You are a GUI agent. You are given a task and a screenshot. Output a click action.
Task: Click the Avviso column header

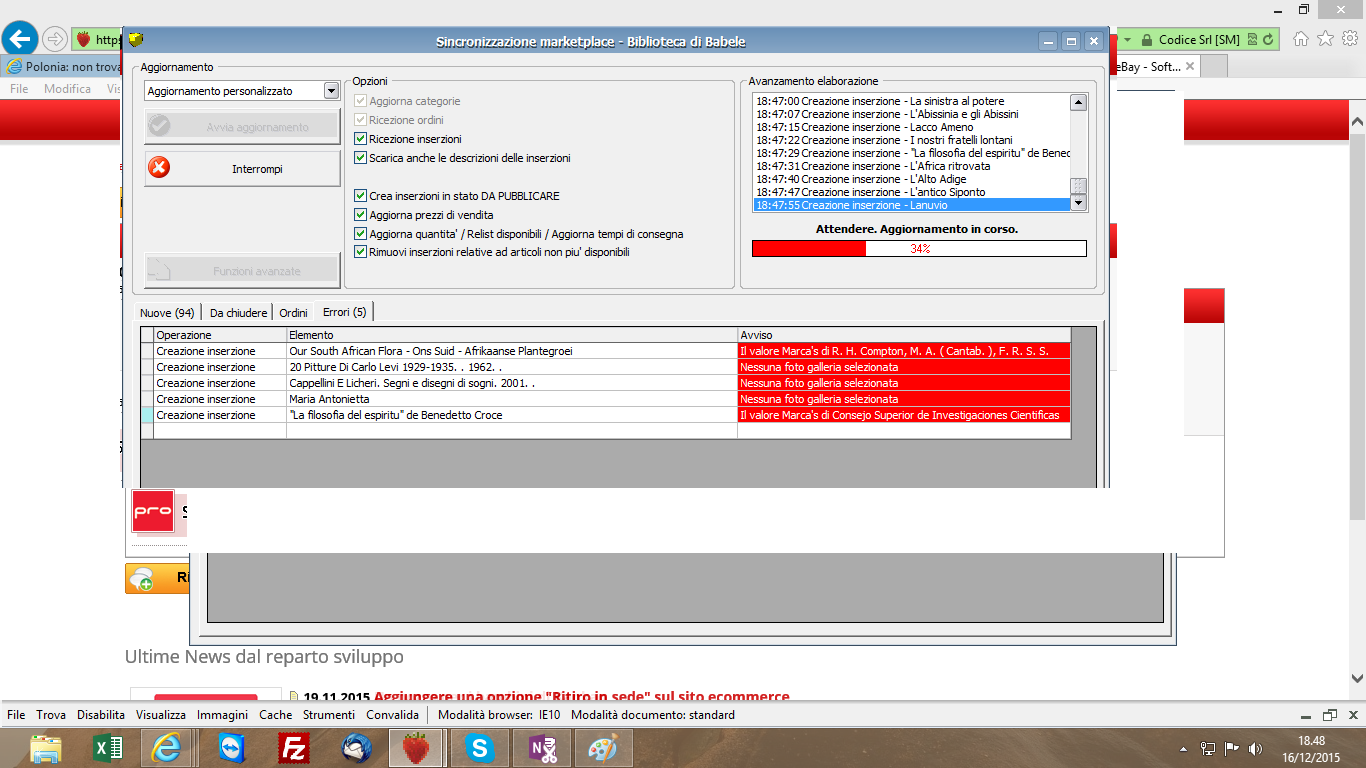tap(904, 335)
